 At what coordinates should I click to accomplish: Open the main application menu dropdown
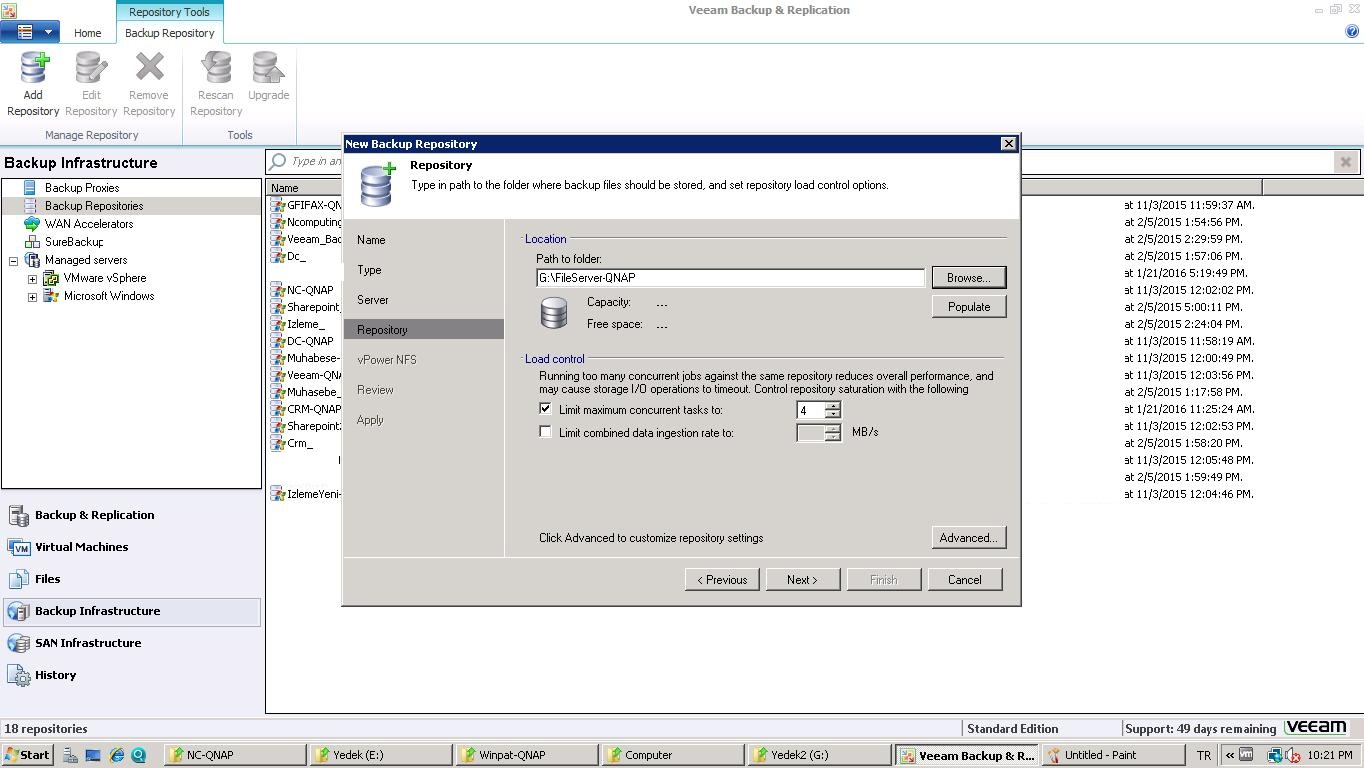[30, 32]
